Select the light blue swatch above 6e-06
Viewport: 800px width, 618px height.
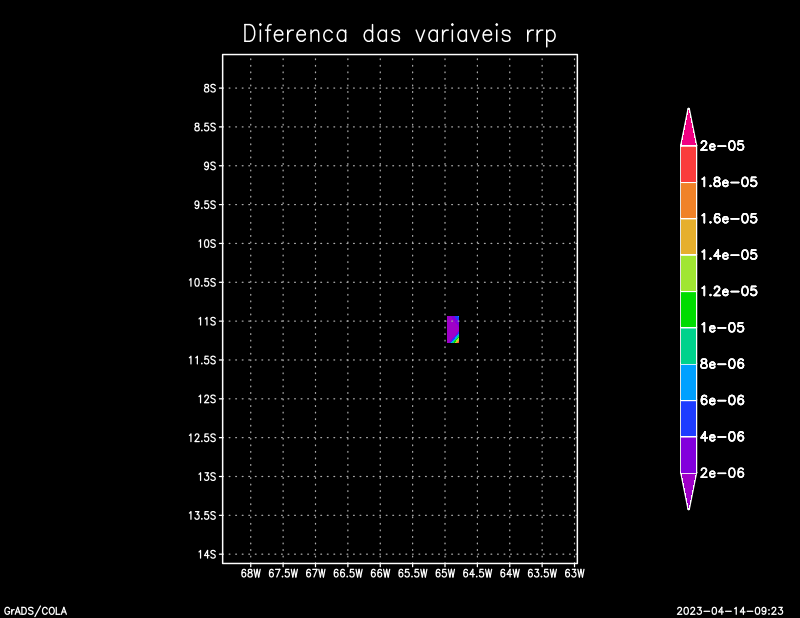point(688,382)
